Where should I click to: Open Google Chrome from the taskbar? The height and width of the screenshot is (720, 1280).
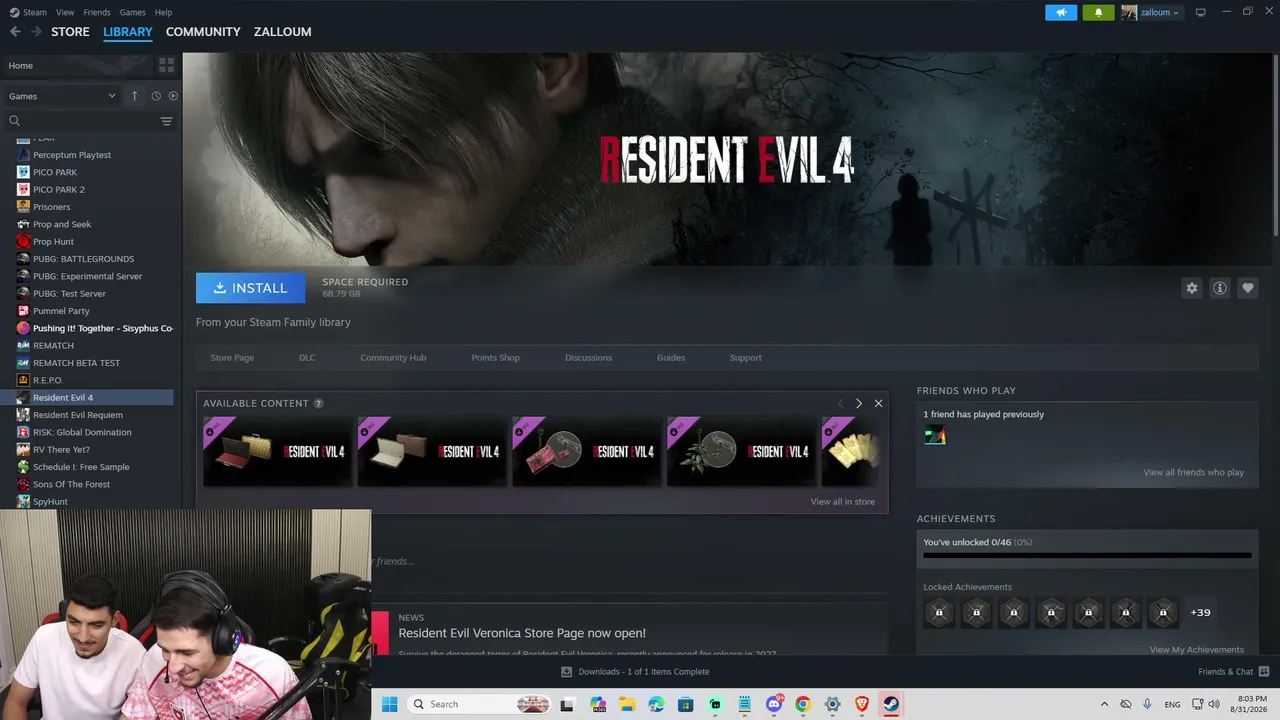[803, 704]
